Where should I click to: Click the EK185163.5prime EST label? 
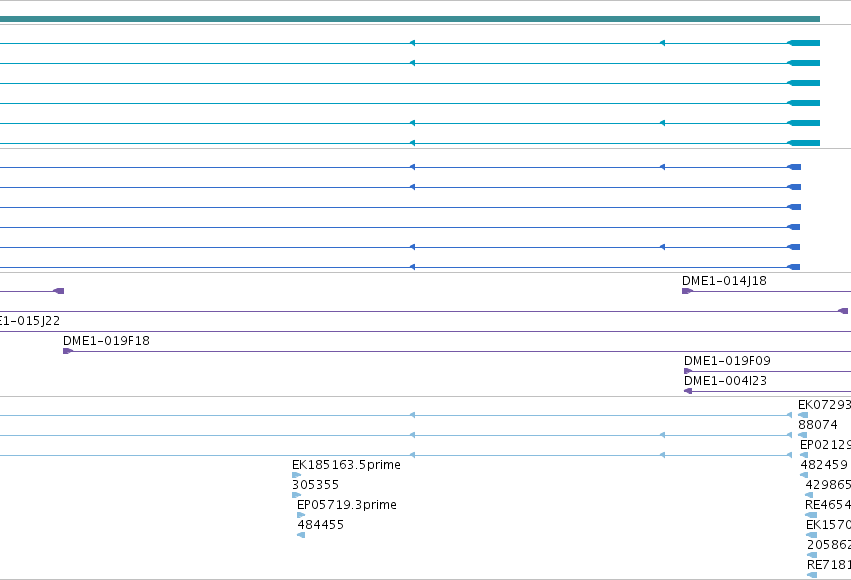coord(346,465)
